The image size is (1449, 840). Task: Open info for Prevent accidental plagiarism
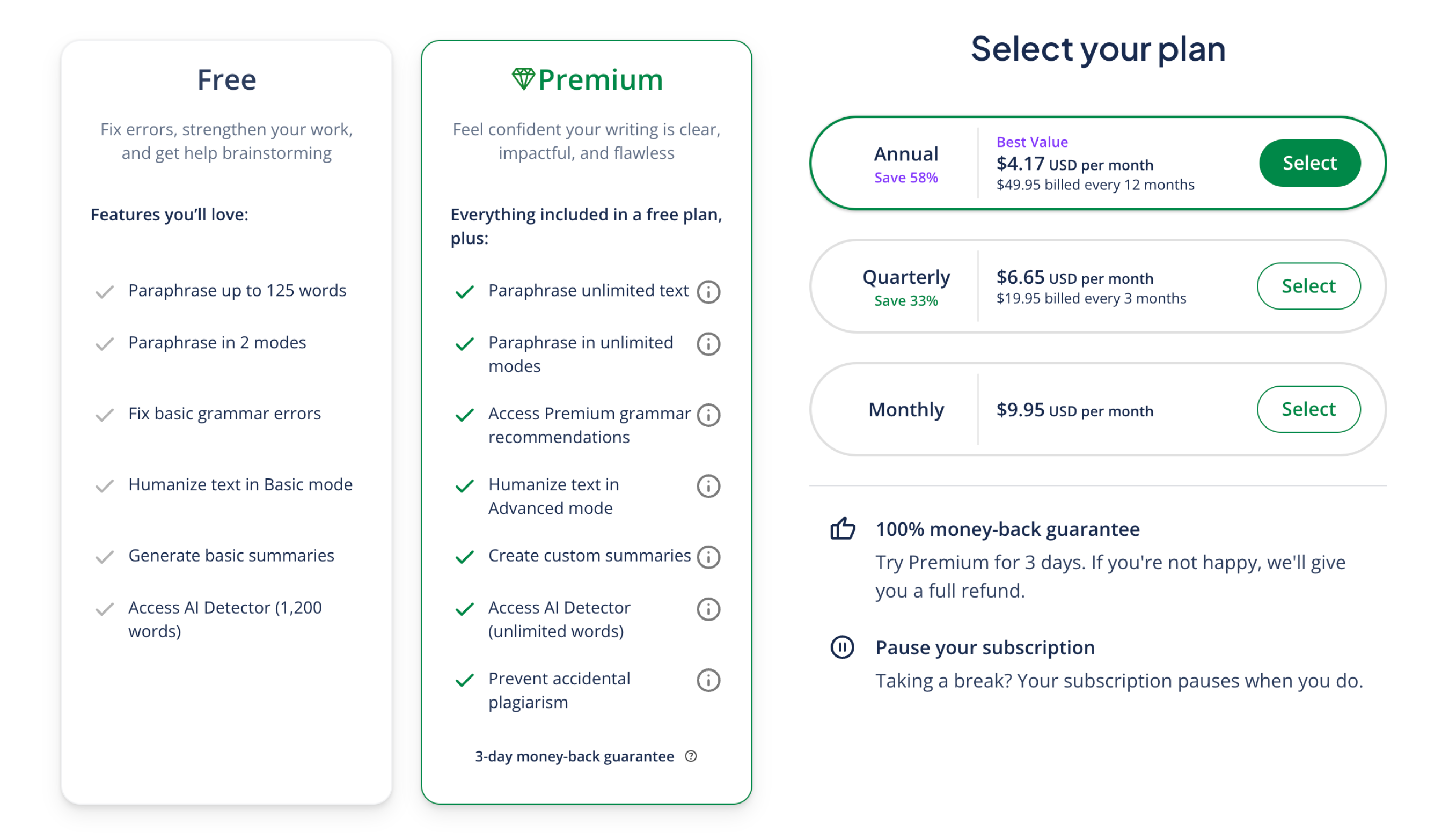(x=708, y=680)
